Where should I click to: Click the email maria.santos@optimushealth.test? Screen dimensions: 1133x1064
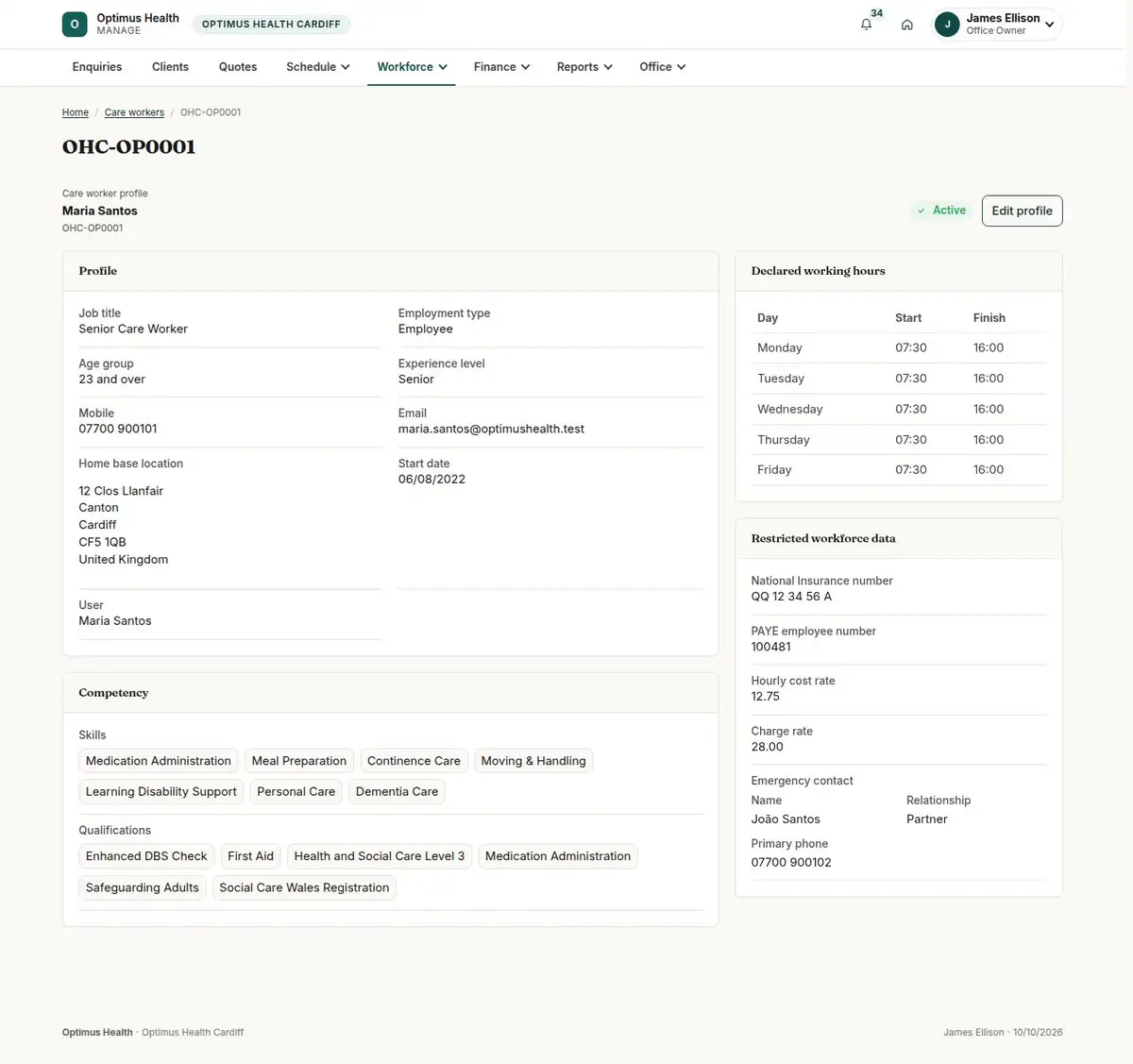(491, 429)
